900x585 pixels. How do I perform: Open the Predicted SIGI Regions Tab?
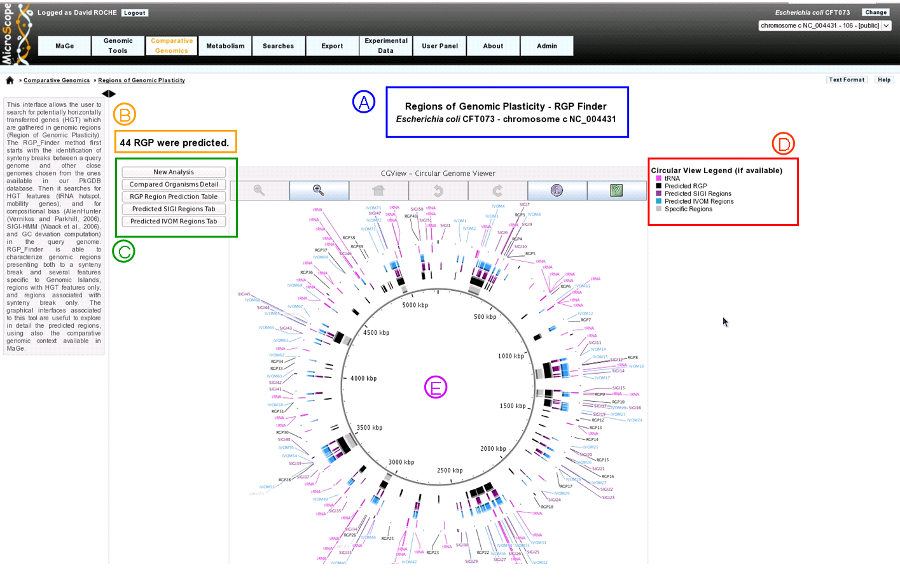point(174,209)
